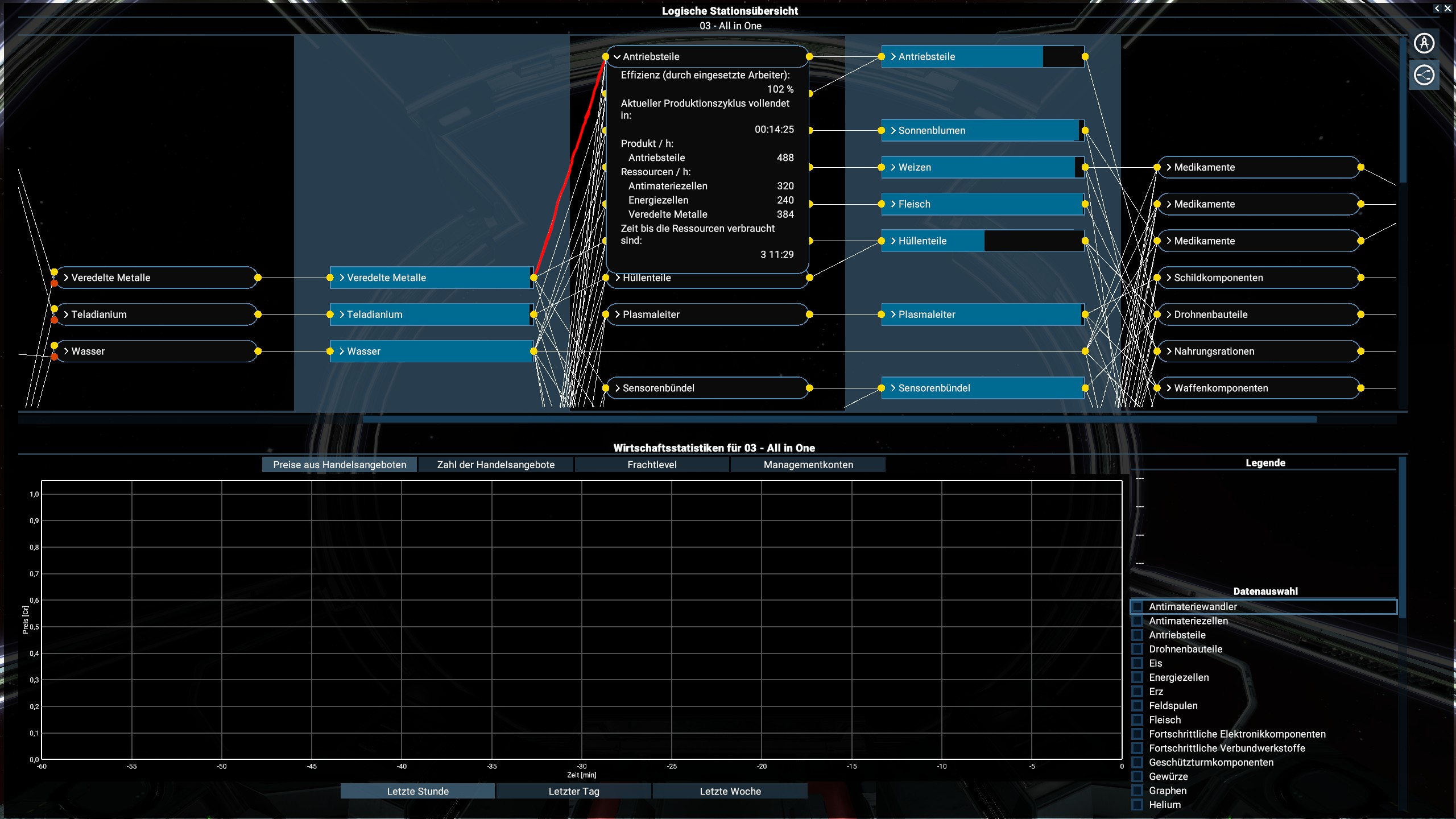The height and width of the screenshot is (819, 1456).
Task: Show Letzte Stunde time range
Action: (417, 791)
